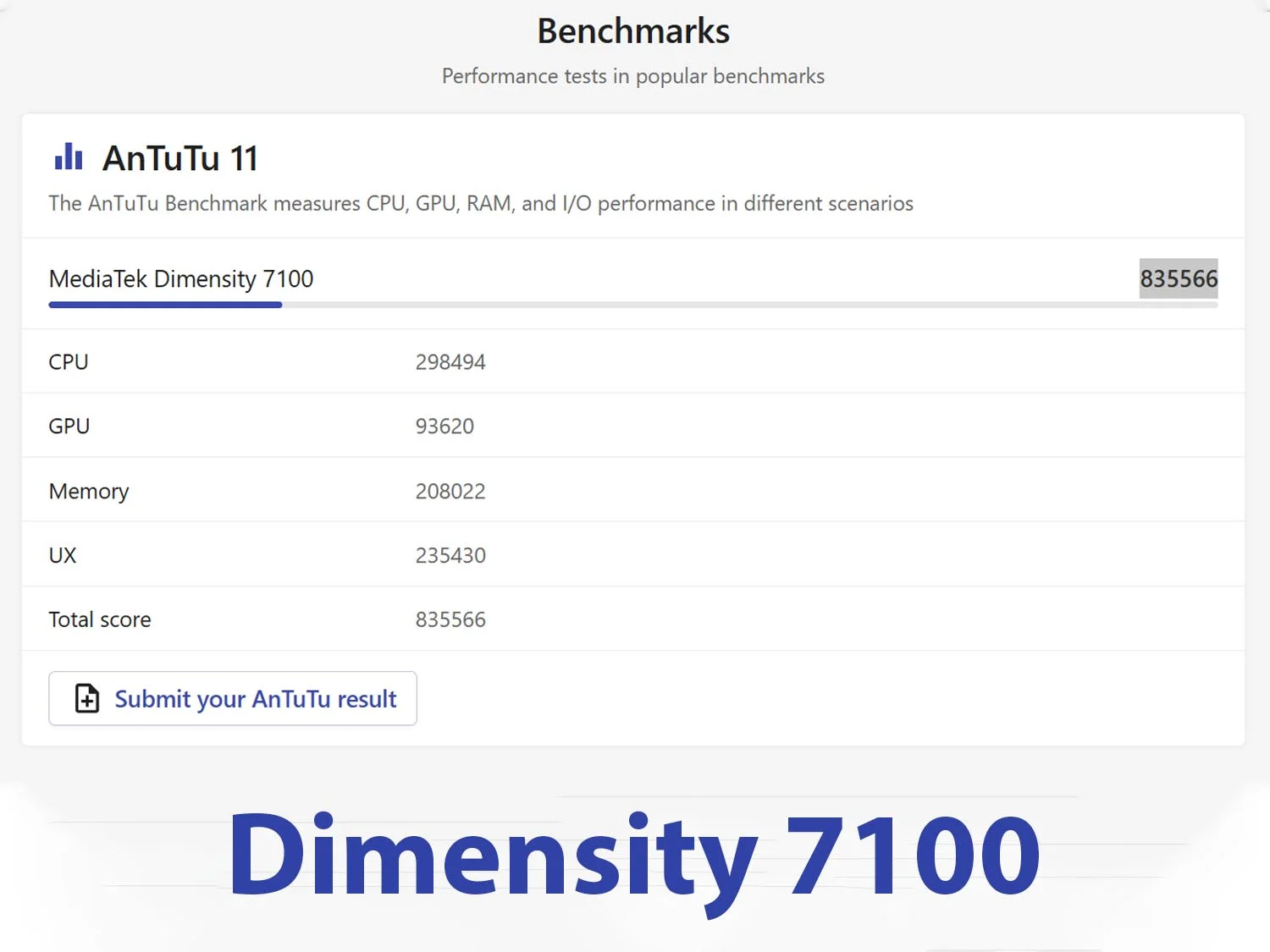The image size is (1270, 952).
Task: Click the Total score value 835566
Action: click(450, 620)
